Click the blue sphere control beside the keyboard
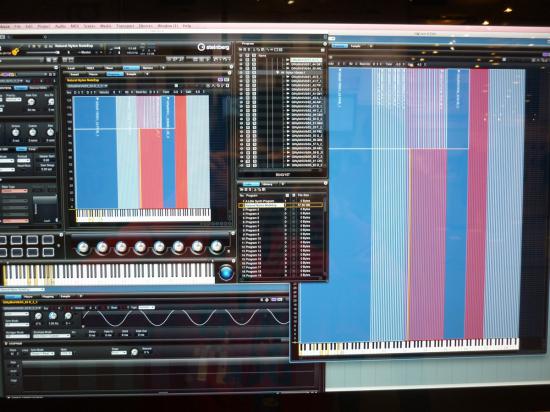The height and width of the screenshot is (412, 550). click(226, 273)
